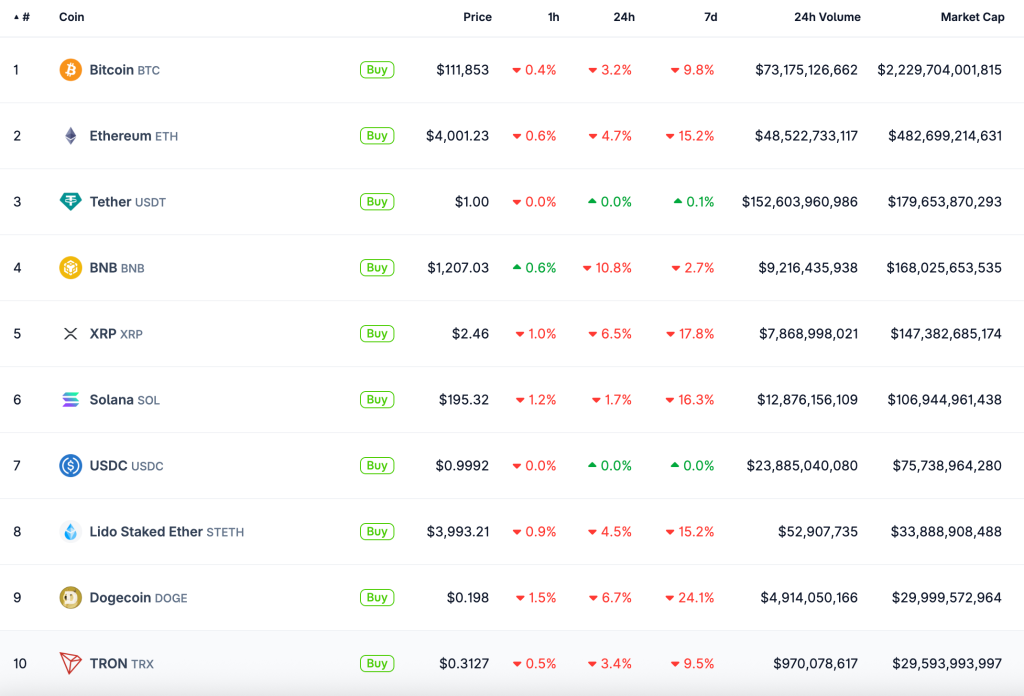This screenshot has height=696, width=1024.
Task: Click the TRON red logo icon
Action: point(70,664)
